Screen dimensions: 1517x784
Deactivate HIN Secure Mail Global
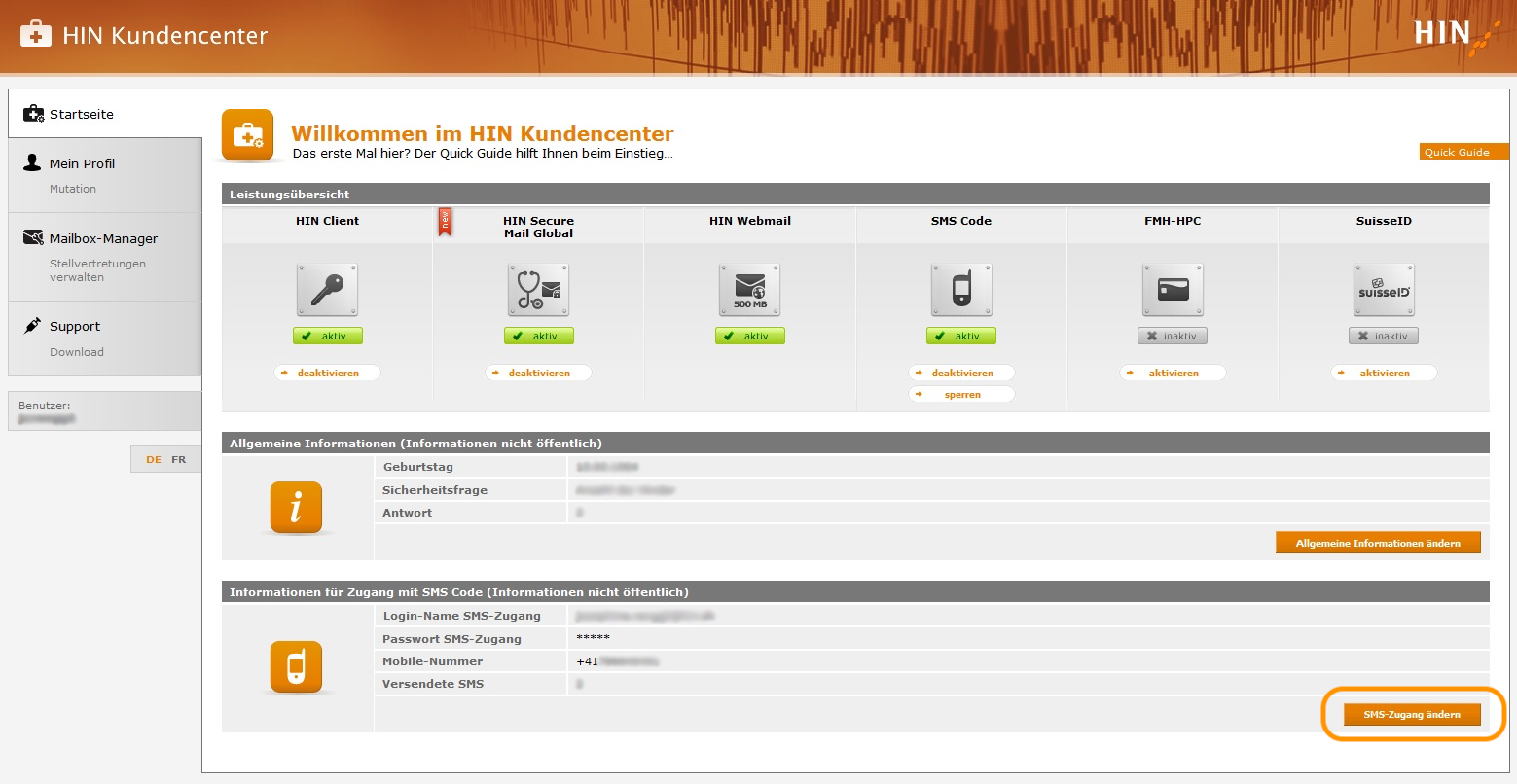point(538,373)
